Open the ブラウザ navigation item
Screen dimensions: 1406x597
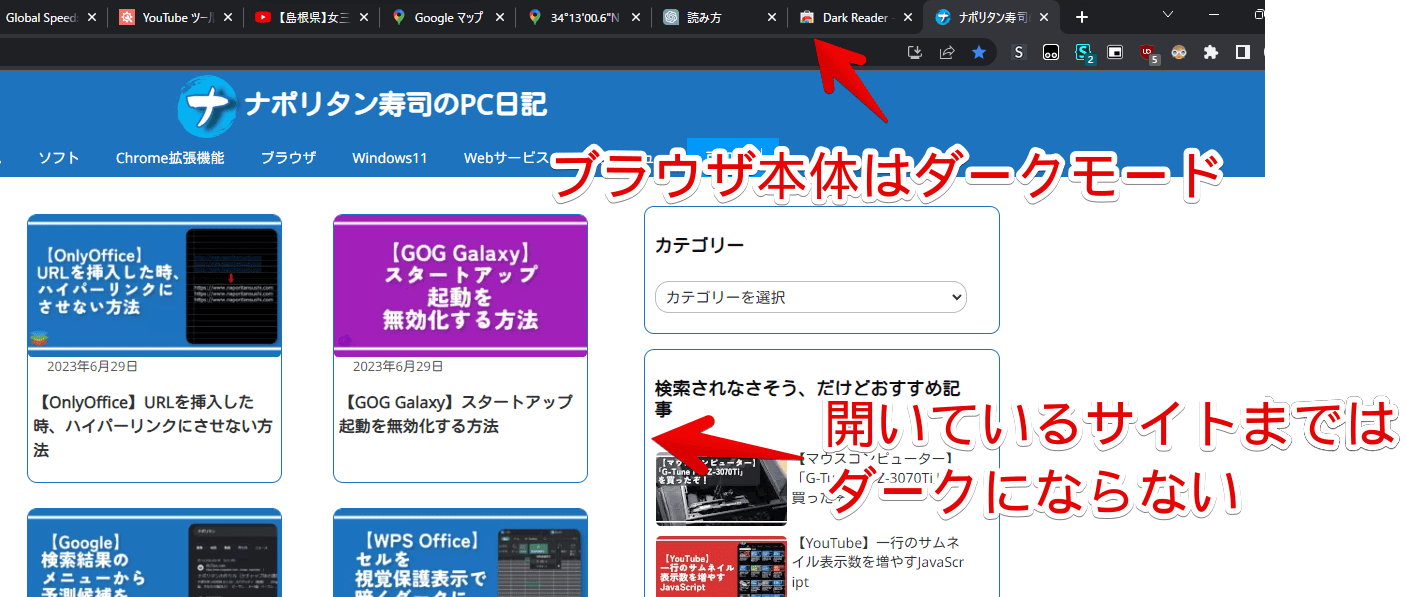(x=288, y=158)
